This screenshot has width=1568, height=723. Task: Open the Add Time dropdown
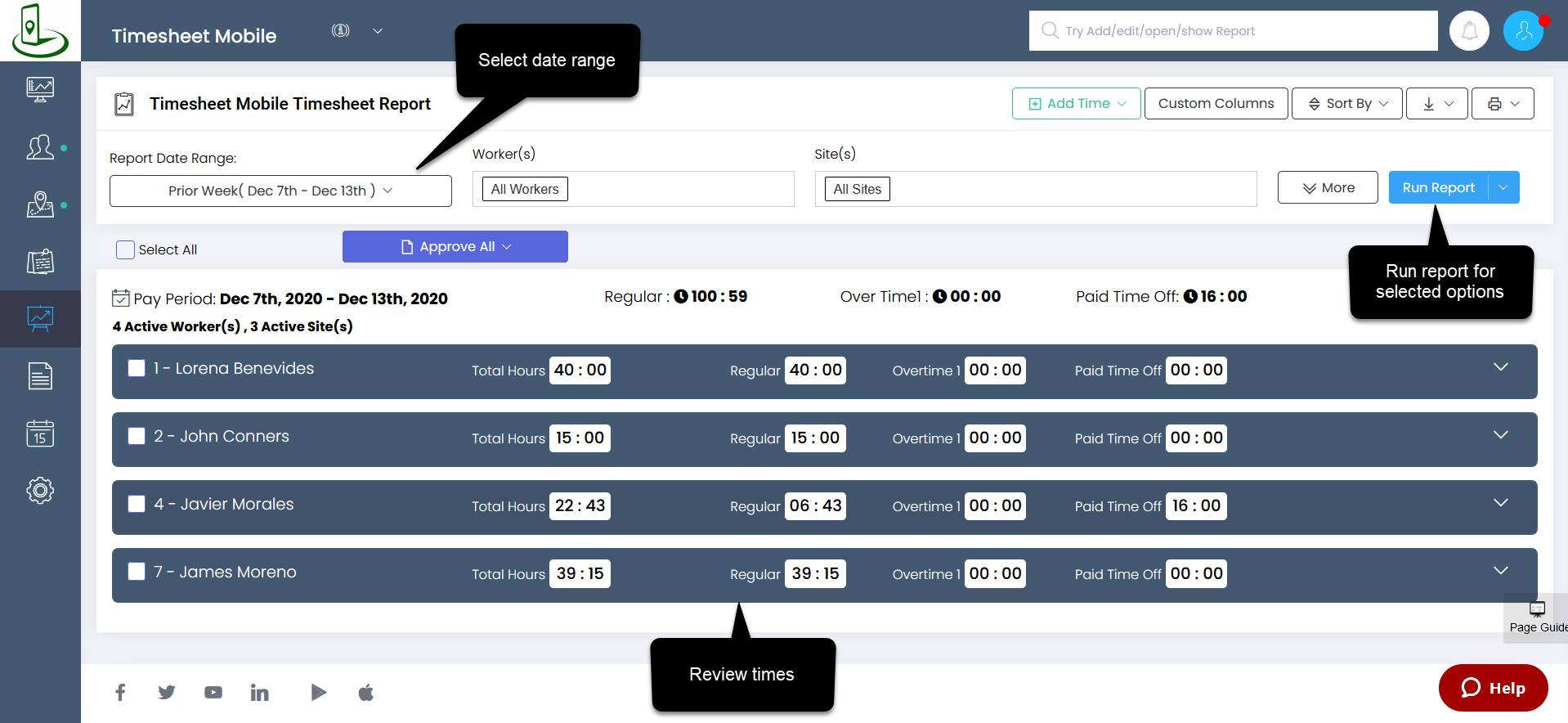point(1076,104)
